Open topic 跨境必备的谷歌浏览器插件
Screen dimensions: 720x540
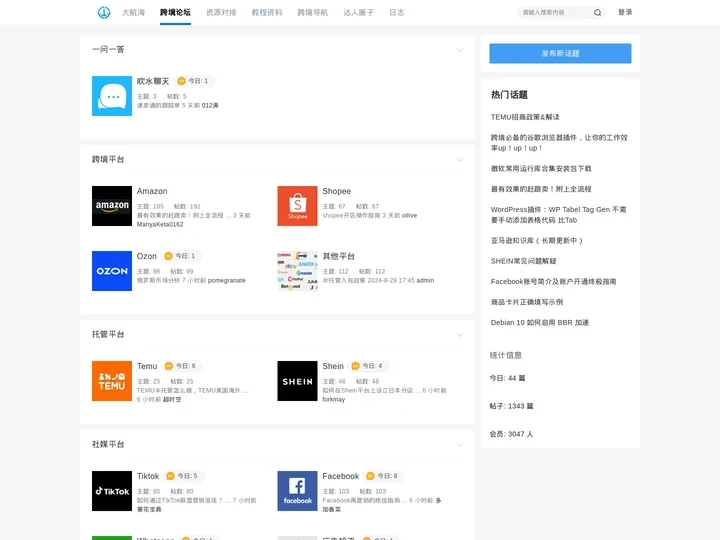coord(559,143)
